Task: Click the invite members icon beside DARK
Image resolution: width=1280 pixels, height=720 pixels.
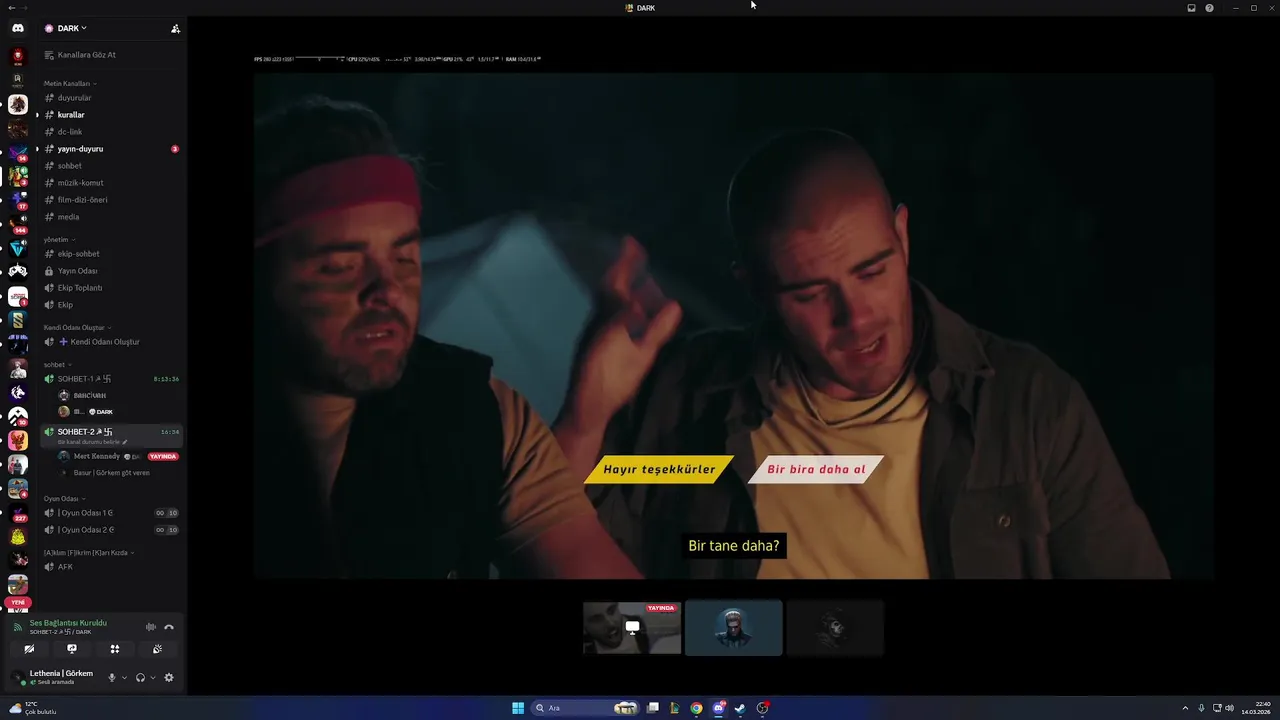Action: coord(175,29)
